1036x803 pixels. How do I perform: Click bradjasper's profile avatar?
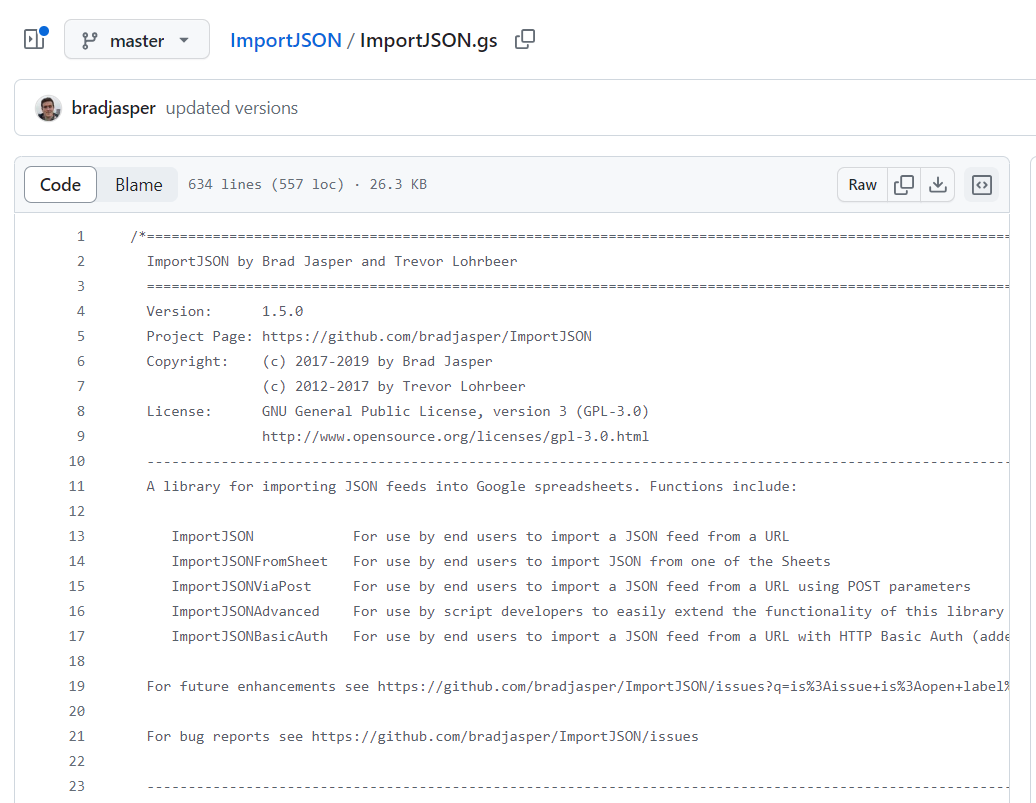47,108
